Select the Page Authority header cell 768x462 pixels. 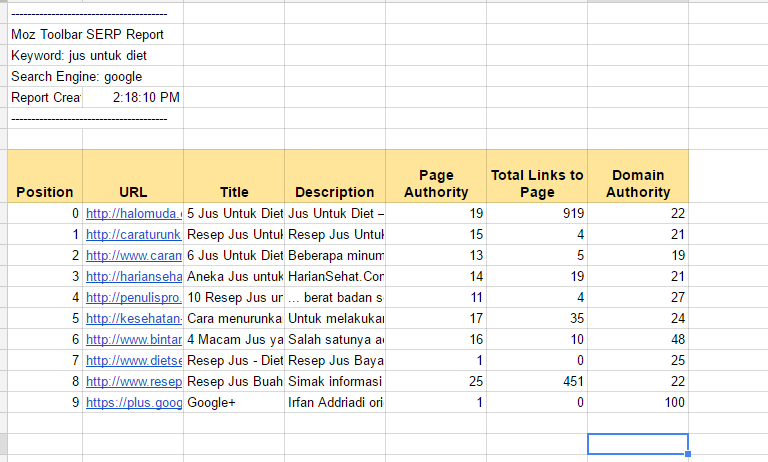[x=436, y=183]
